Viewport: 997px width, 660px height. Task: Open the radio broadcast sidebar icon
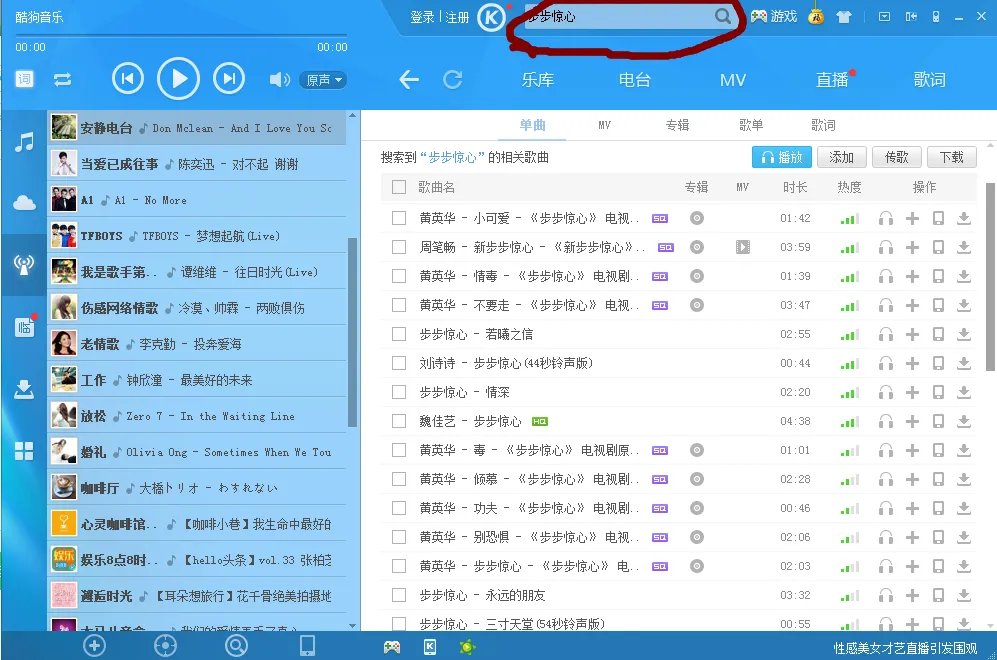[x=24, y=265]
